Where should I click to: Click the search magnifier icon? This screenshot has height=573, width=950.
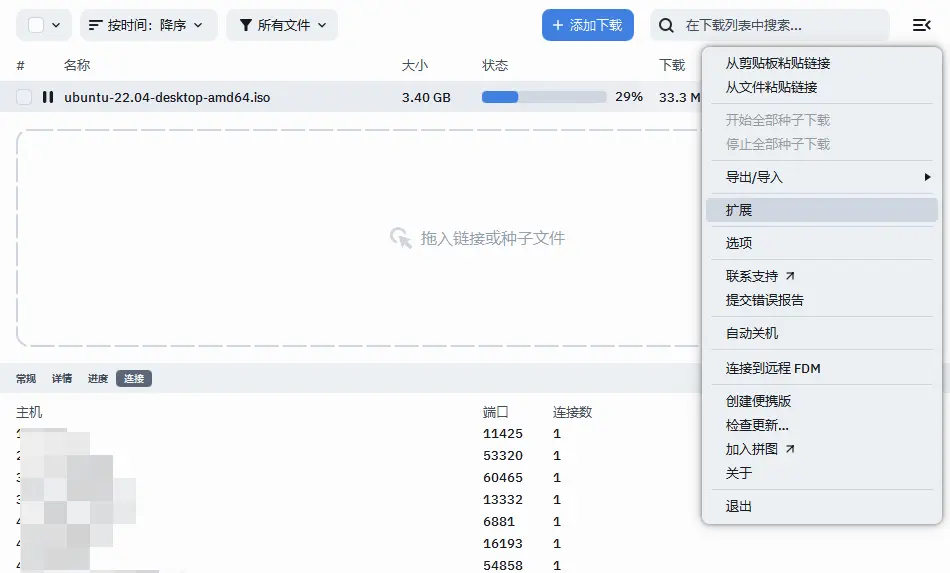coord(666,25)
